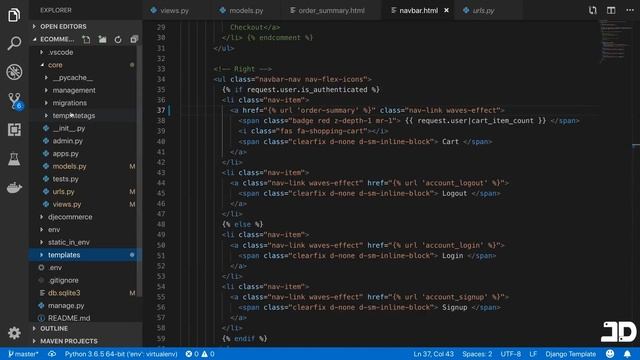Open the Search view in activity bar
This screenshot has height=360, width=640.
tap(14, 43)
